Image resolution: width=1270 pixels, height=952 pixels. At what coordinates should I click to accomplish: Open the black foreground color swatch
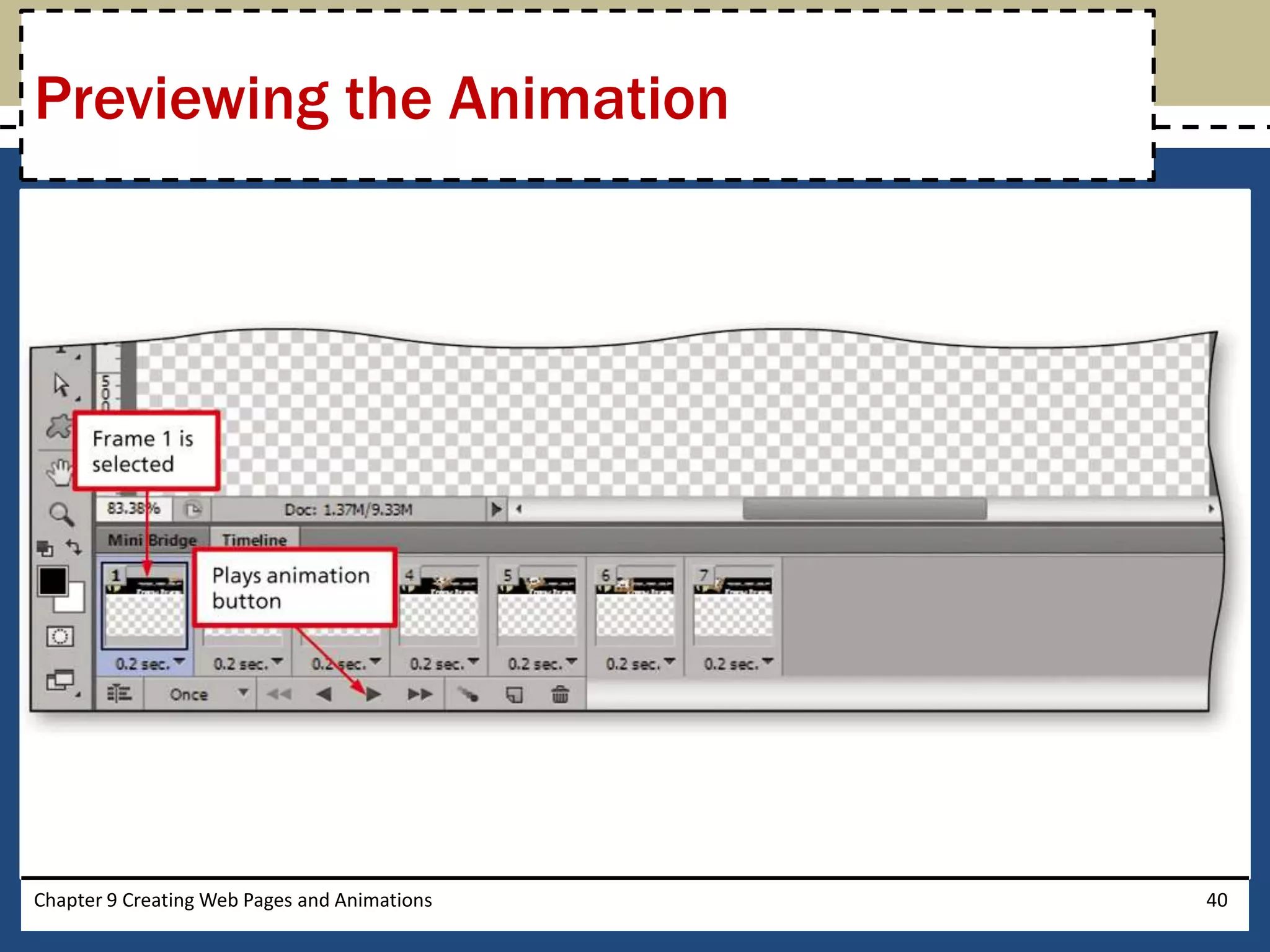(x=53, y=581)
